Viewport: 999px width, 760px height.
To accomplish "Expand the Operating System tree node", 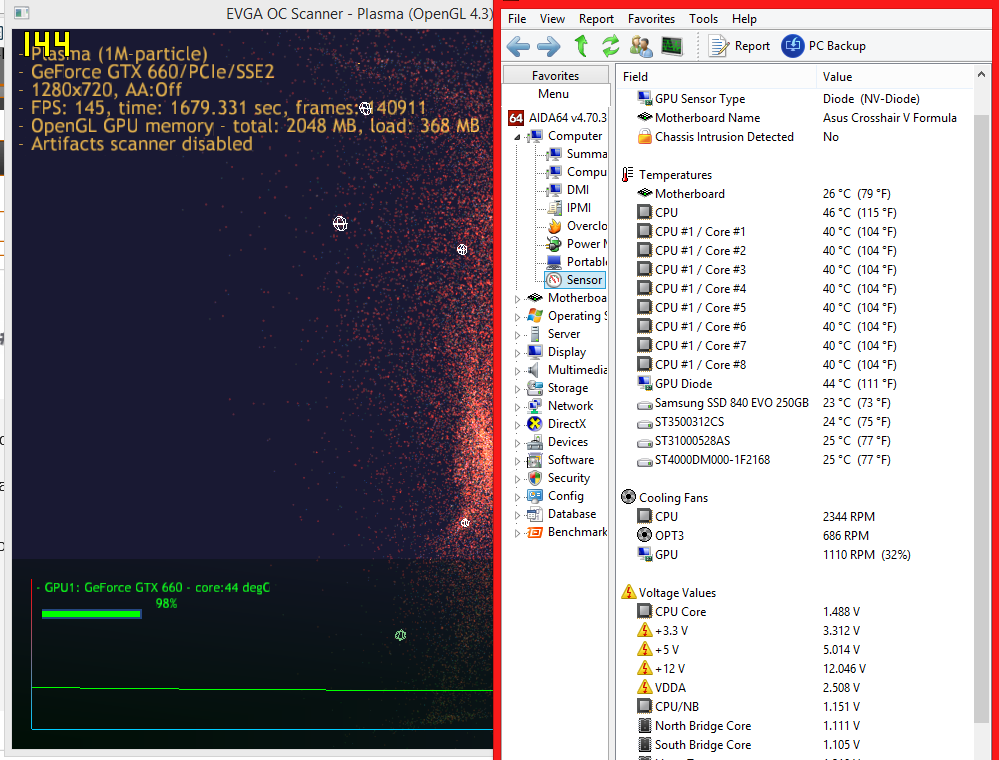I will (517, 316).
